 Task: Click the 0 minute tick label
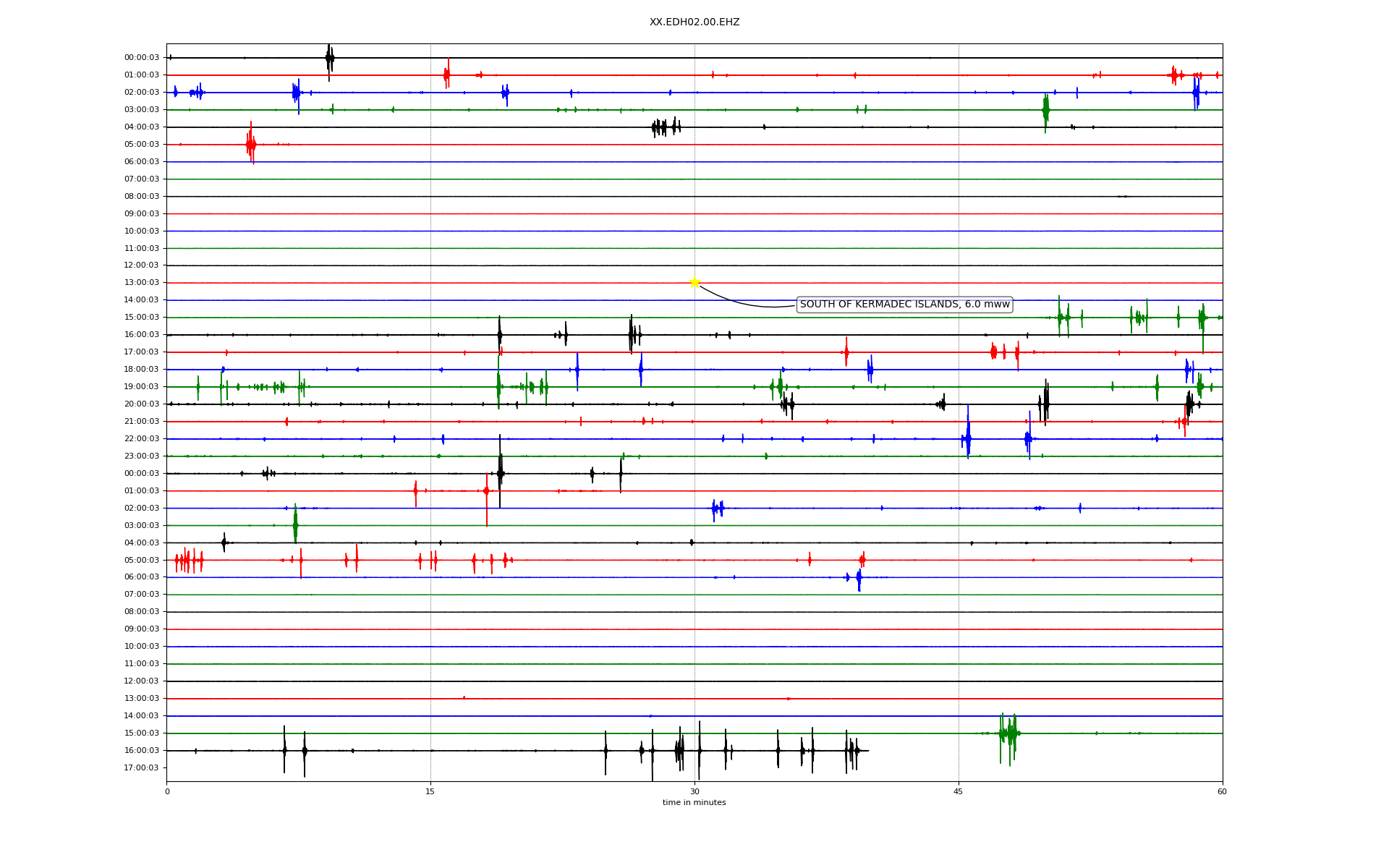pyautogui.click(x=167, y=792)
